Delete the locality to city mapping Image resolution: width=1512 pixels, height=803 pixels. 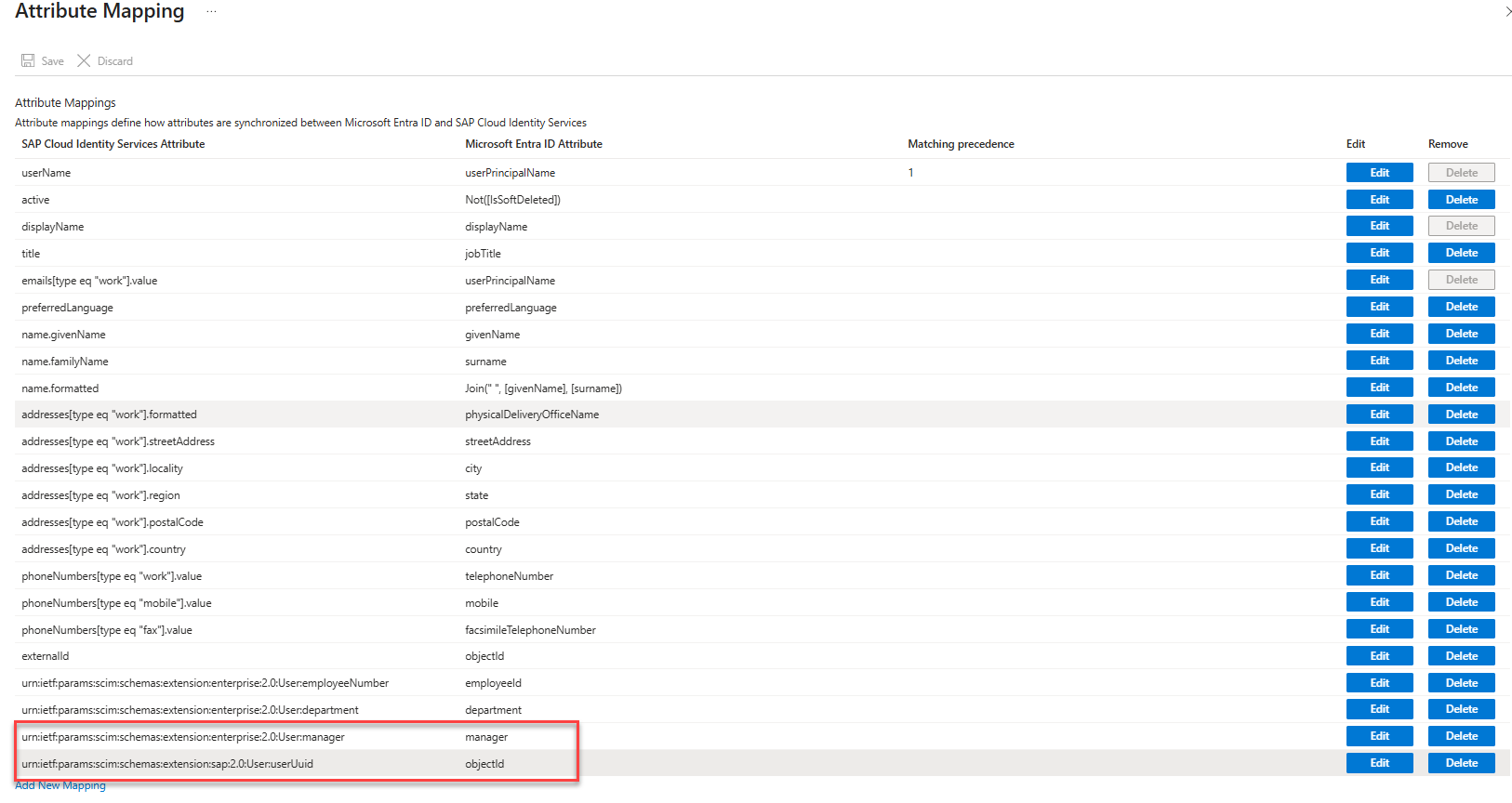click(1461, 467)
